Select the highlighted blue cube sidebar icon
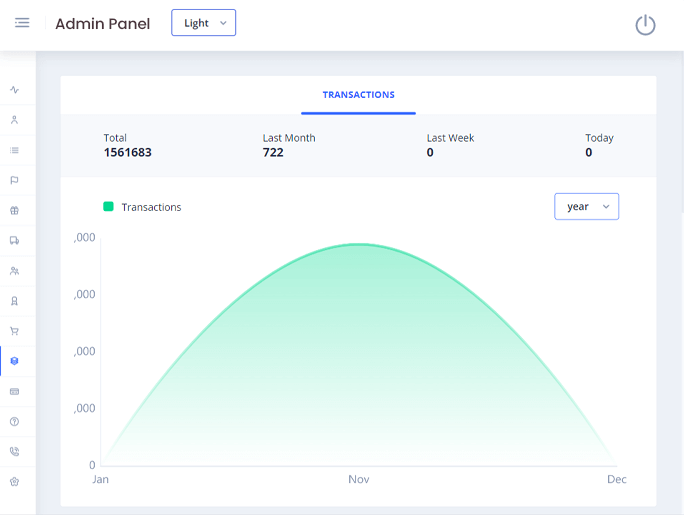This screenshot has width=684, height=515. (14, 361)
